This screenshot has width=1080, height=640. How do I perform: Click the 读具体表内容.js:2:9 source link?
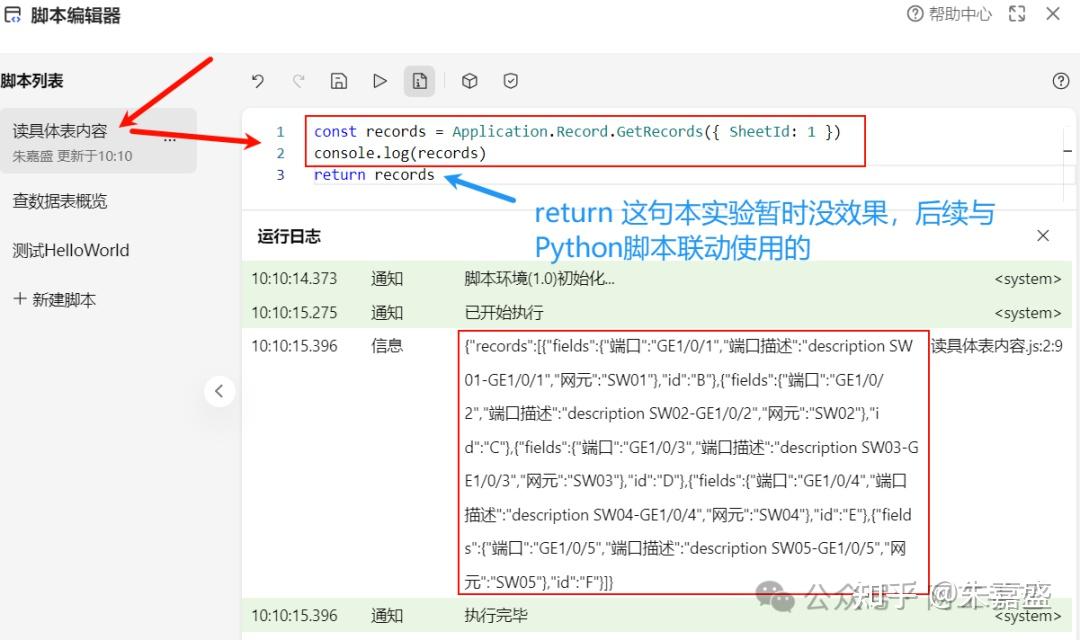coord(997,346)
